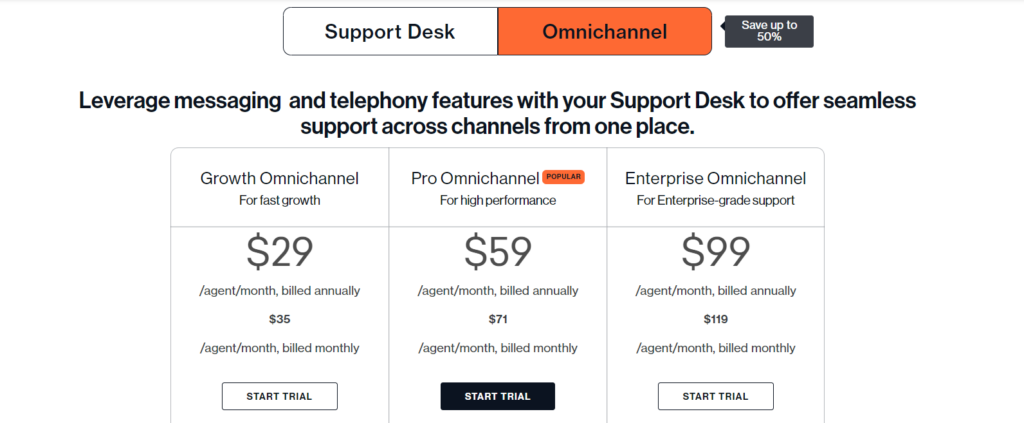The image size is (1024, 423).
Task: Click the 'For high performance' subtitle
Action: 497,200
